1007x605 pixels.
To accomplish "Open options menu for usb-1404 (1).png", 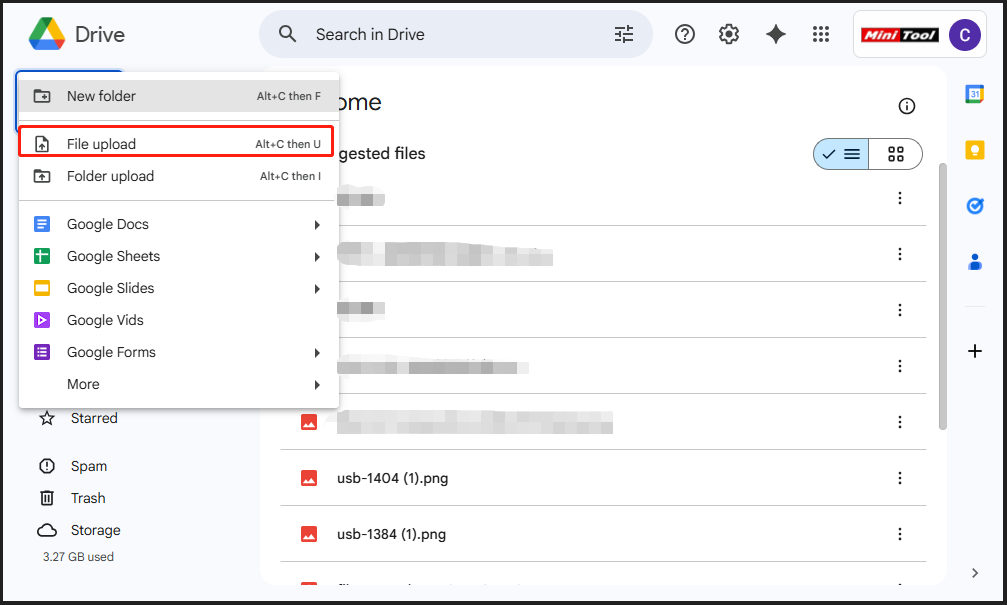I will click(x=899, y=478).
